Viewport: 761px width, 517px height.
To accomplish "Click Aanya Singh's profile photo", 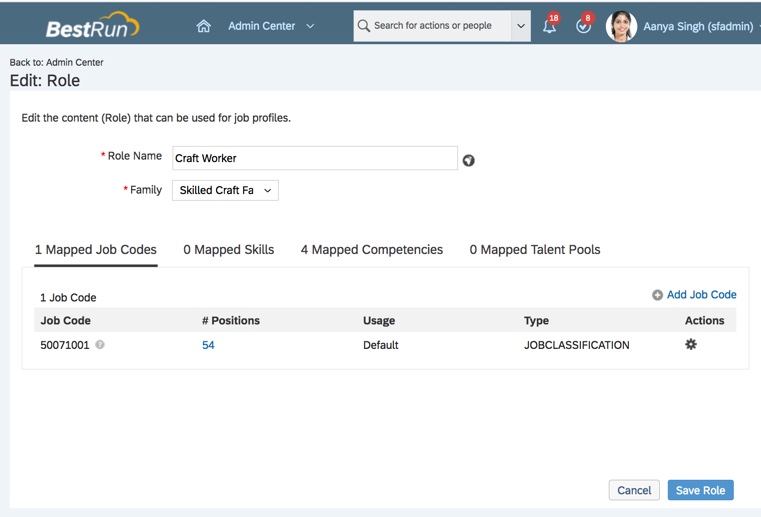I will [x=621, y=26].
